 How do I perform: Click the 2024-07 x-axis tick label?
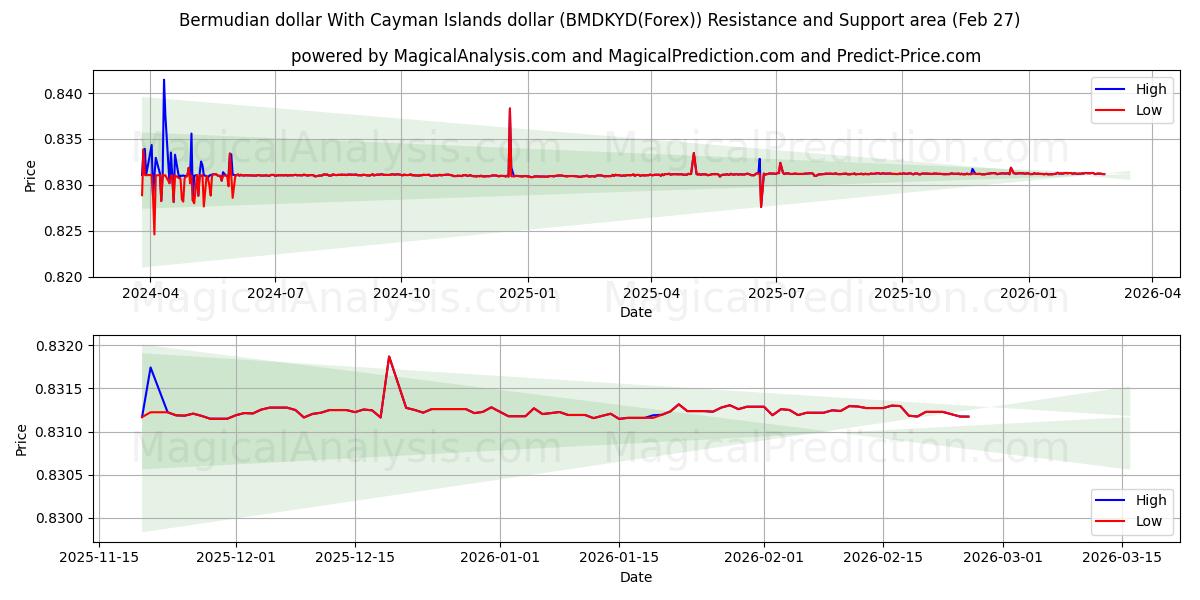coord(275,294)
